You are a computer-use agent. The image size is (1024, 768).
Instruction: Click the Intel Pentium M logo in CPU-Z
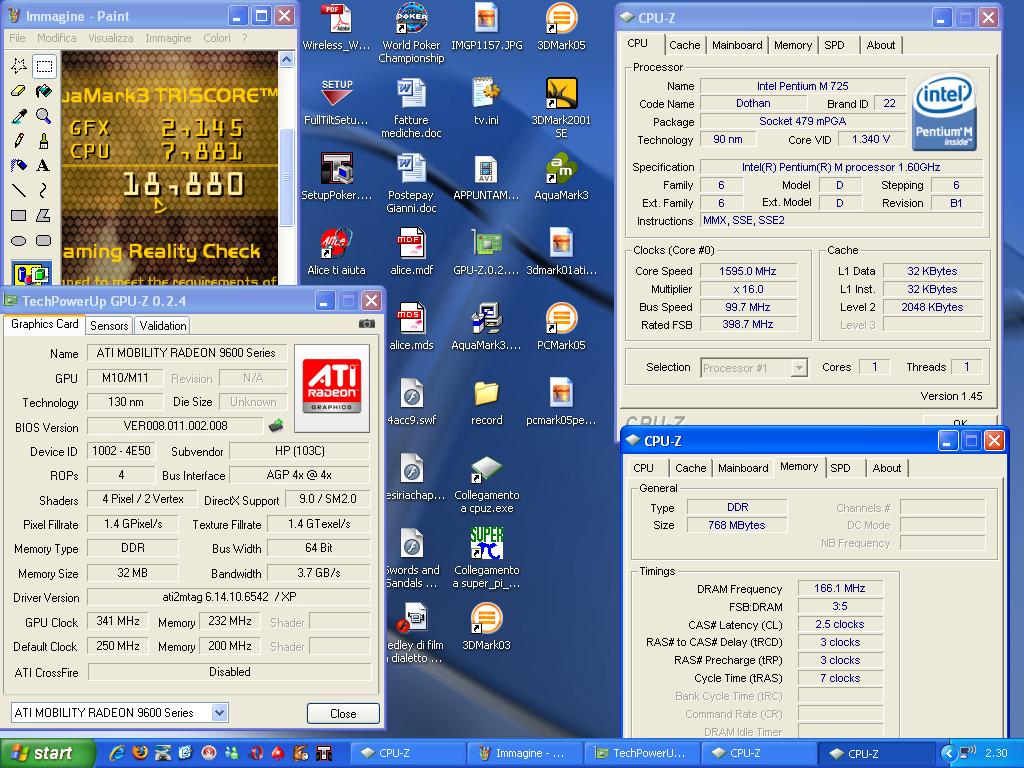coord(945,112)
